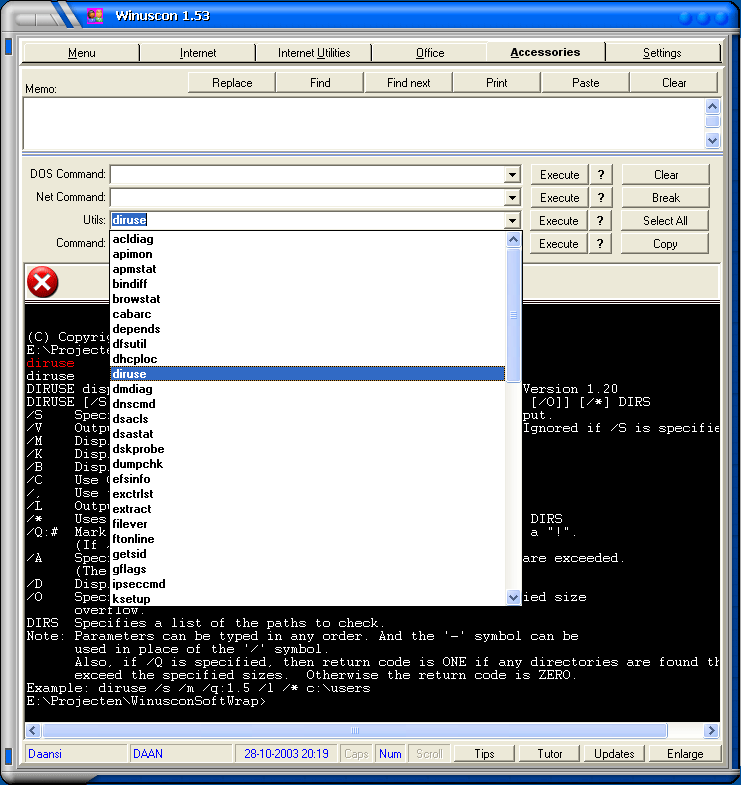Open help for Net Command
Screen dimensions: 741x785
[601, 198]
